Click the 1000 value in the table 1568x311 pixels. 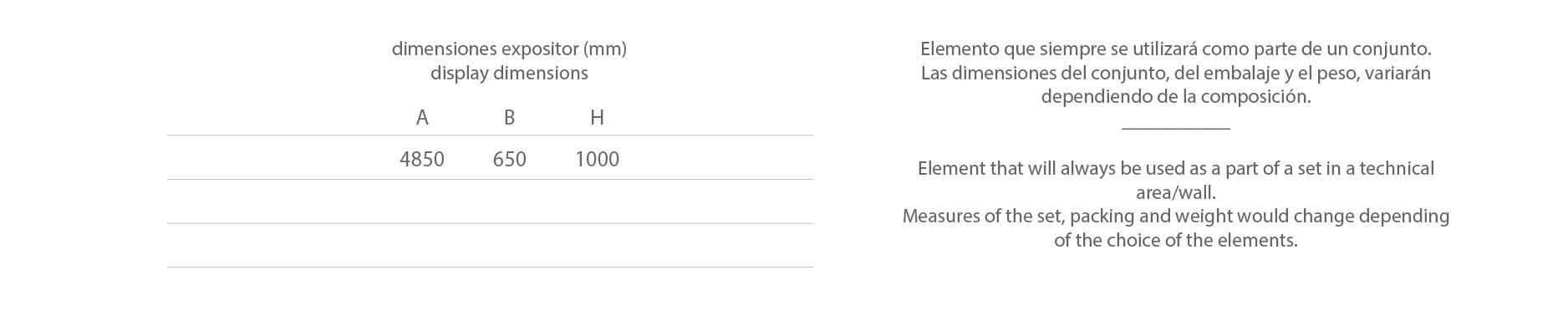[x=597, y=159]
